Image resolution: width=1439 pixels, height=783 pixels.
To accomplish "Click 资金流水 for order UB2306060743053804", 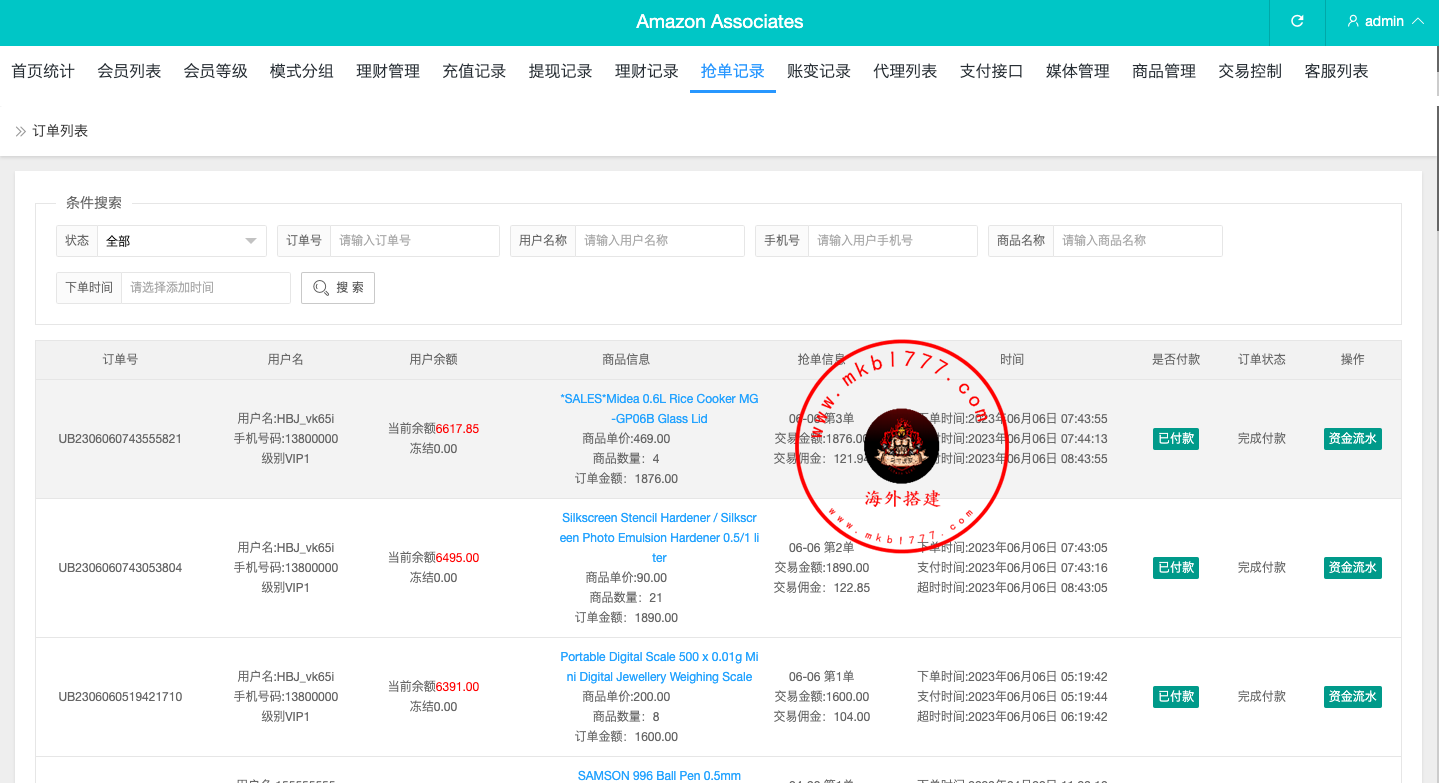I will pos(1352,567).
